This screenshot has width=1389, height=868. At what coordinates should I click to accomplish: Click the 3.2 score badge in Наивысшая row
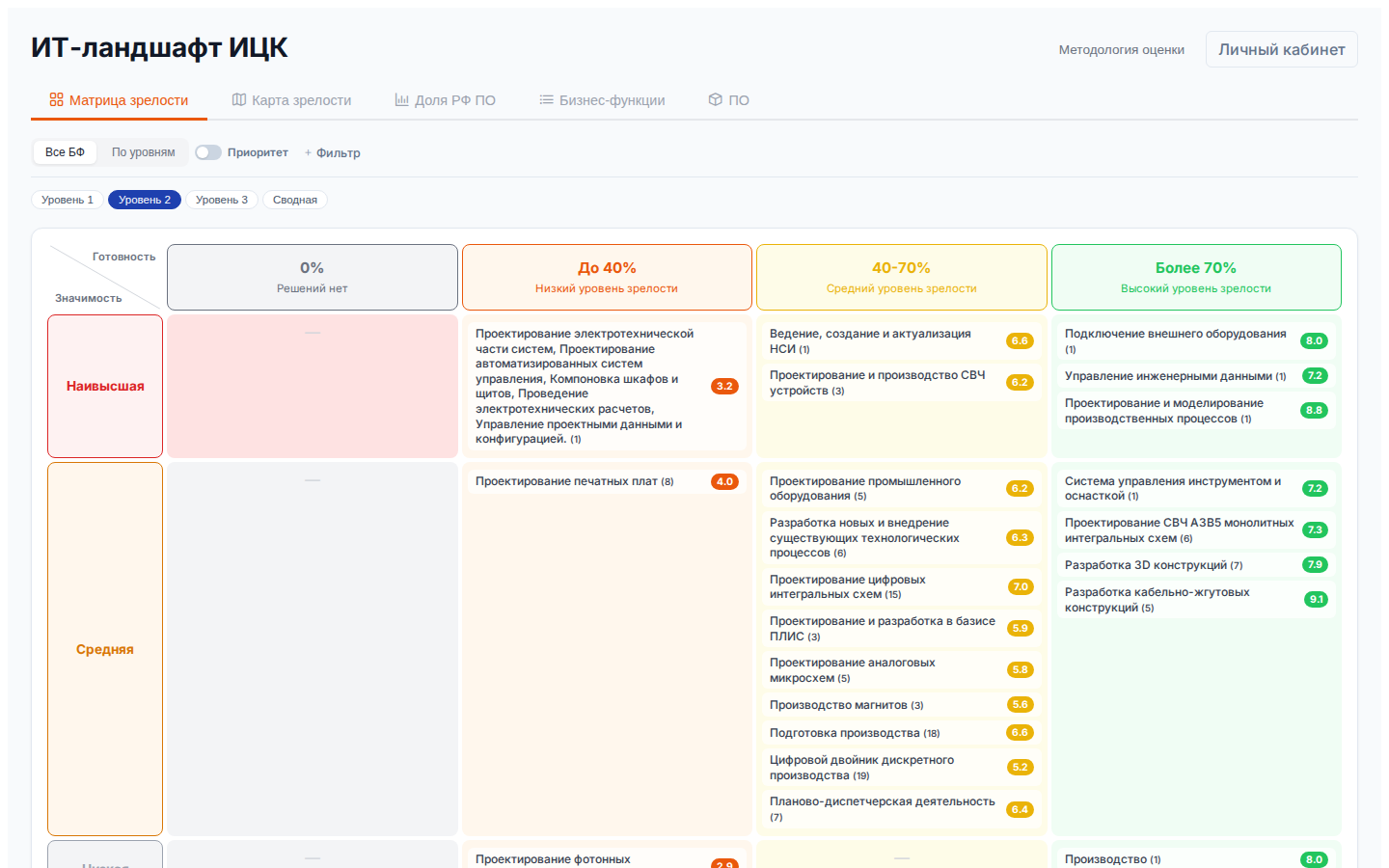(x=724, y=386)
